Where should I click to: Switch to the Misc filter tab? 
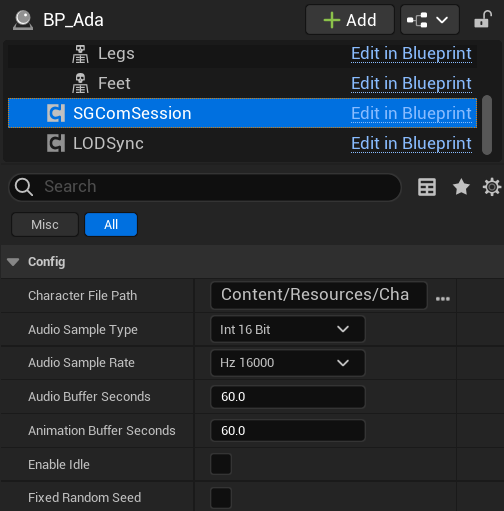click(45, 224)
